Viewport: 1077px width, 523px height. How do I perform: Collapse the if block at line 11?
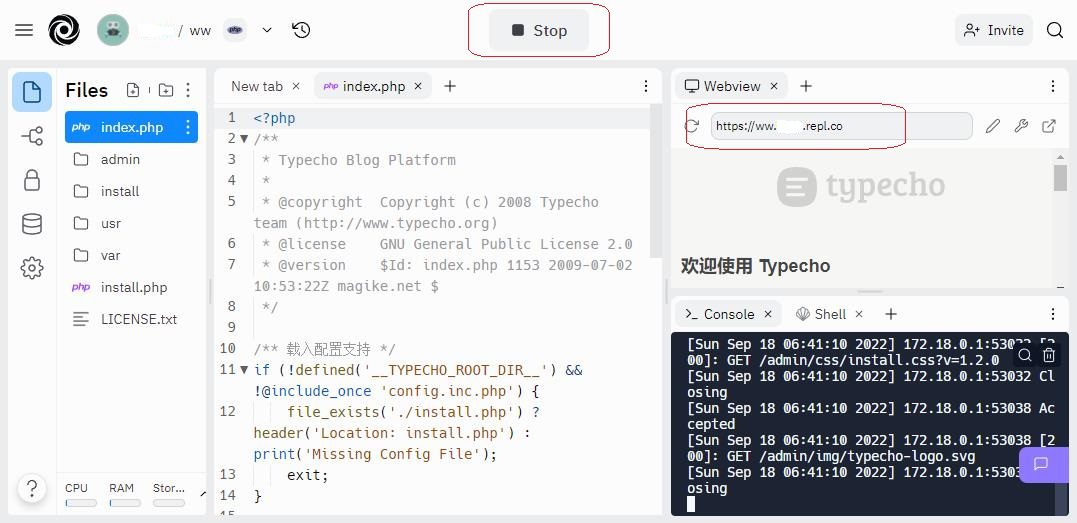(x=244, y=370)
